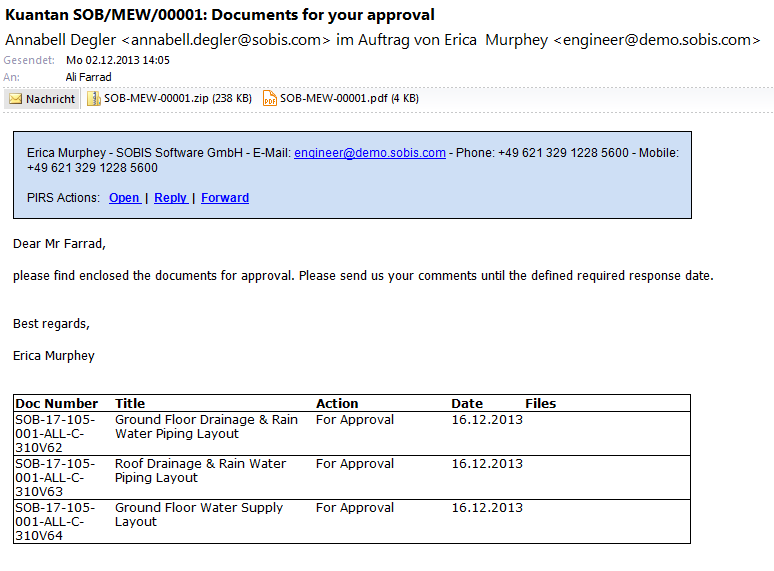Click the zip archive icon for SOB-MEW-00001.zip
The height and width of the screenshot is (571, 774).
pyautogui.click(x=94, y=99)
